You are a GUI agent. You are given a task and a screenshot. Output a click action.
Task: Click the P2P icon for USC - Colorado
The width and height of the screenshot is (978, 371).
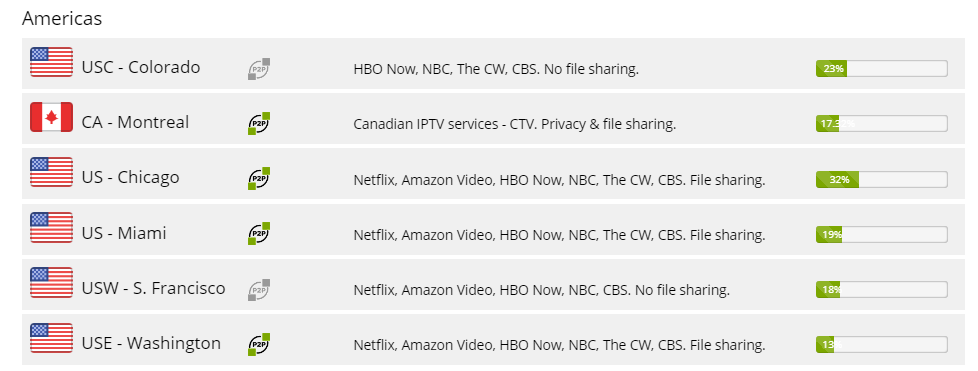(x=259, y=69)
